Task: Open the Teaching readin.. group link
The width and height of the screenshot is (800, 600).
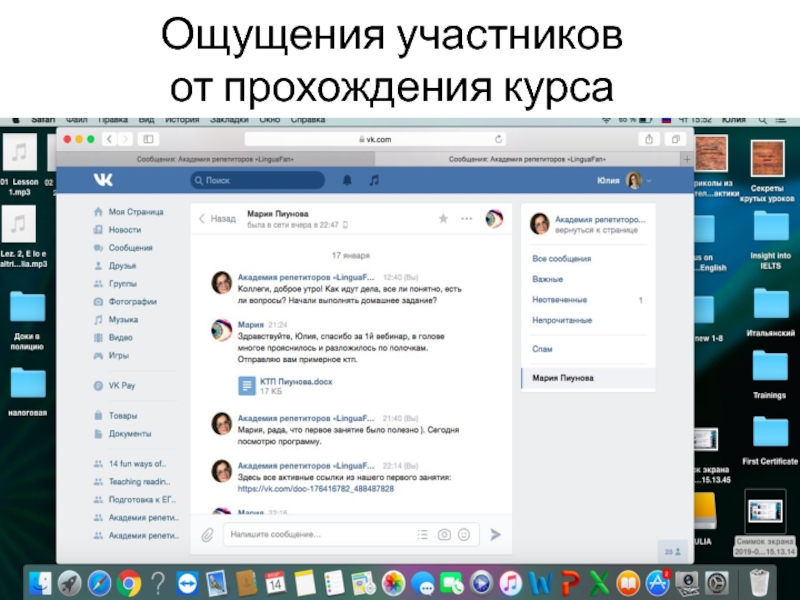Action: point(132,482)
